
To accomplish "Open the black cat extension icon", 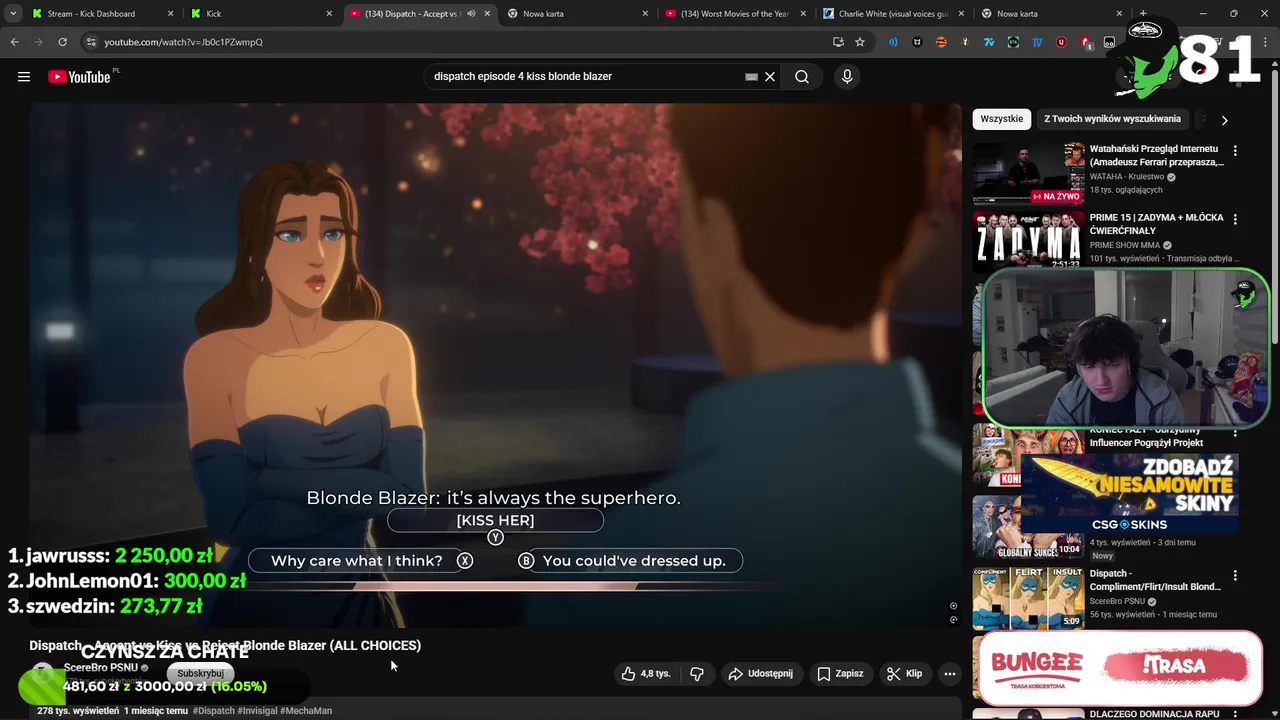I will click(x=917, y=42).
